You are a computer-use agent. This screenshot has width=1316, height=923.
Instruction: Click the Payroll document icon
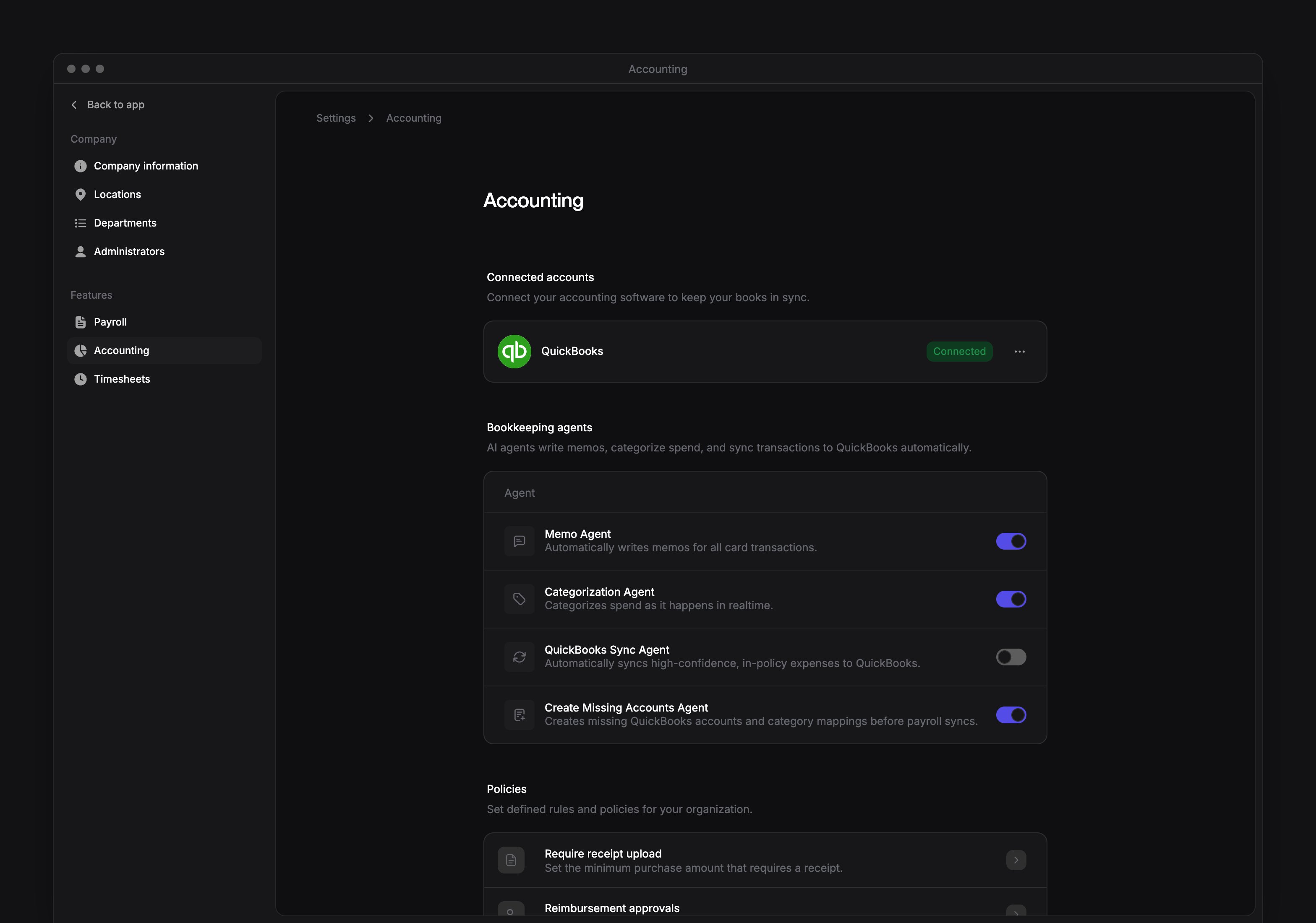click(80, 322)
